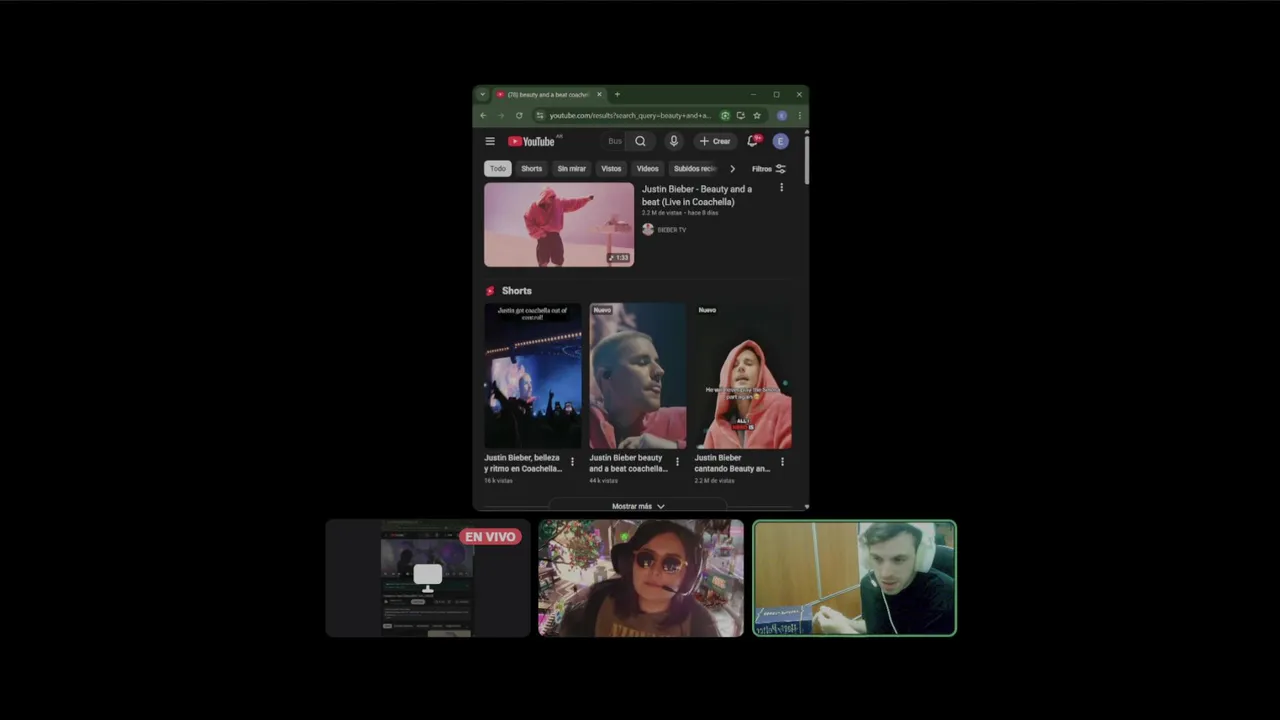Open the site information icon in address bar

(x=540, y=115)
